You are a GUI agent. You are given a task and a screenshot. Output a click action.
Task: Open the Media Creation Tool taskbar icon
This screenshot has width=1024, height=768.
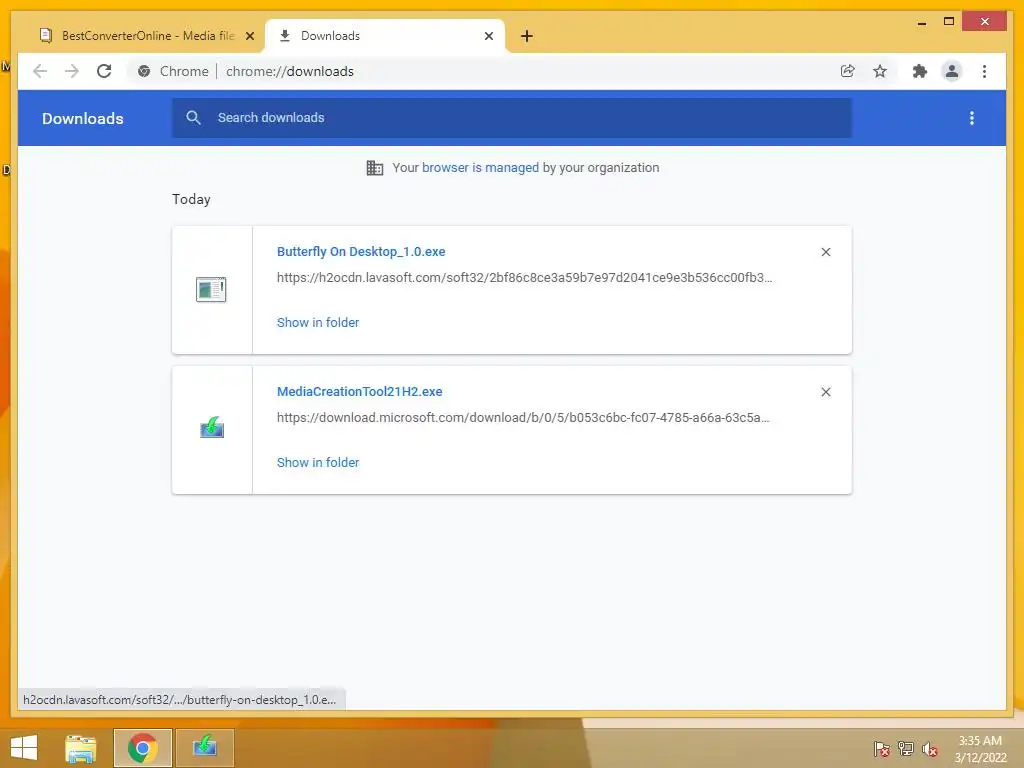tap(204, 748)
